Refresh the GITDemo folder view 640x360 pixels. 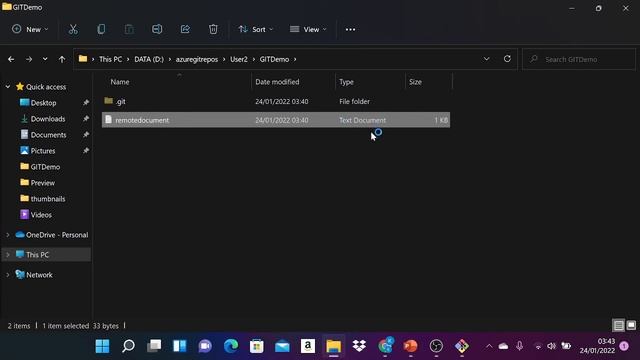click(x=507, y=59)
